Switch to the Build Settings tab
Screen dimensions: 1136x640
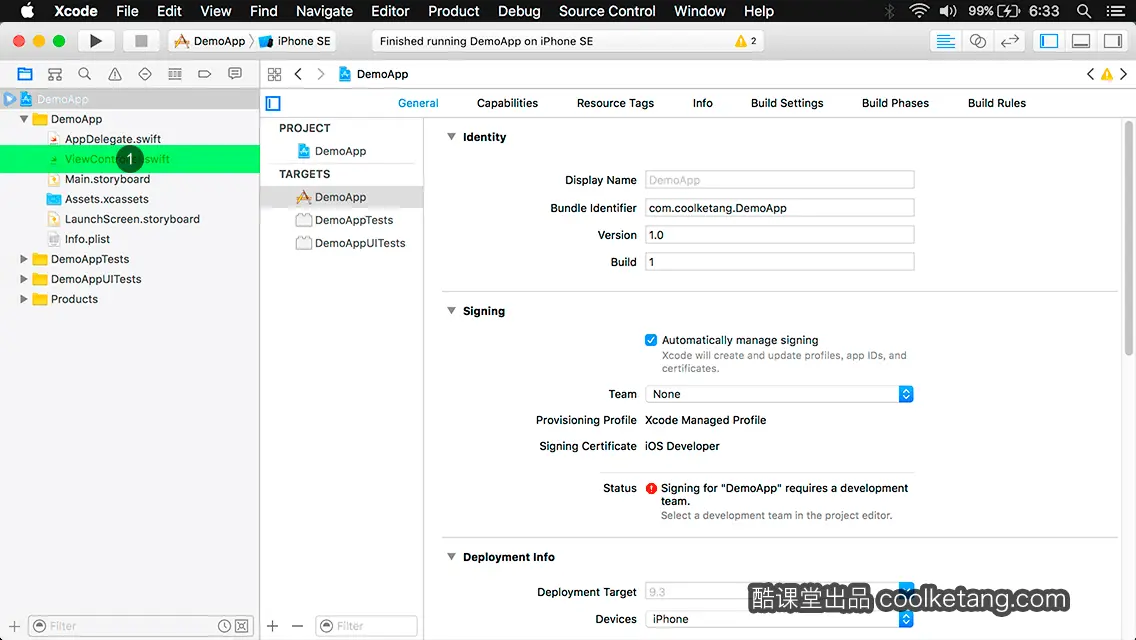(787, 103)
